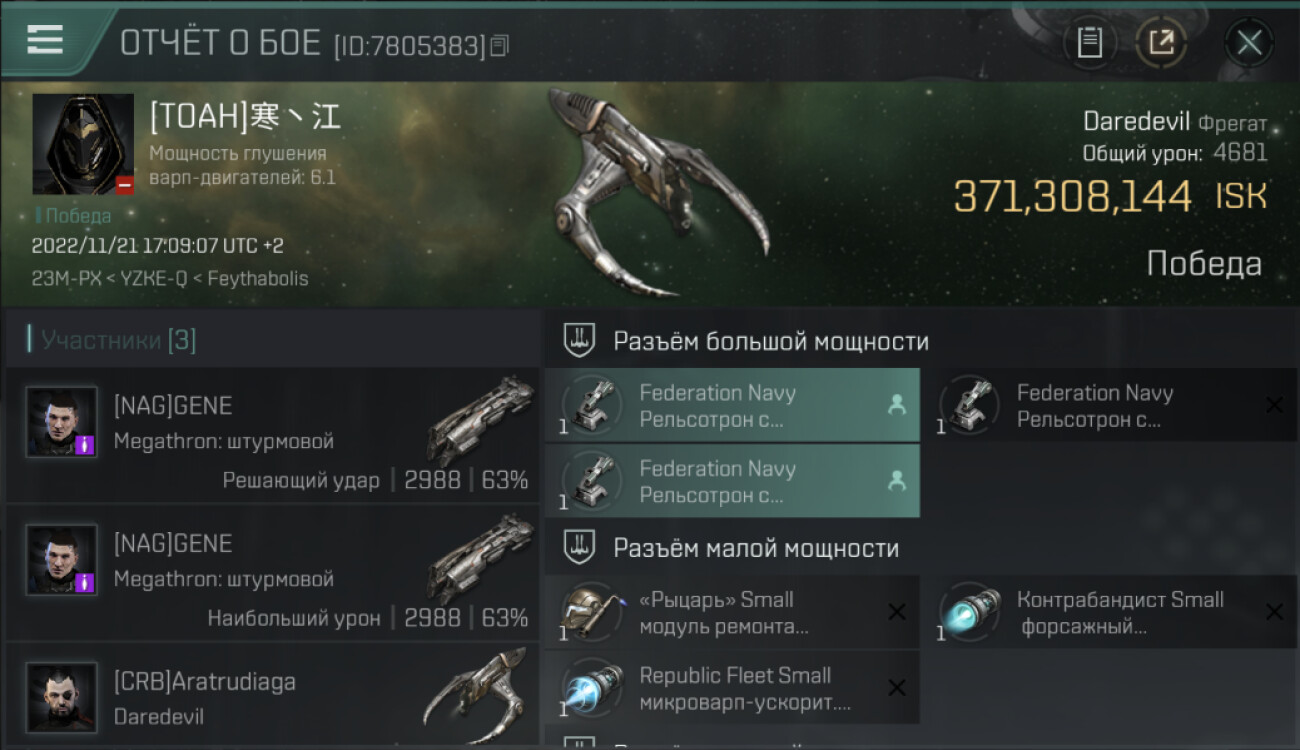
Task: Click the low-power slot shield icon
Action: [579, 547]
